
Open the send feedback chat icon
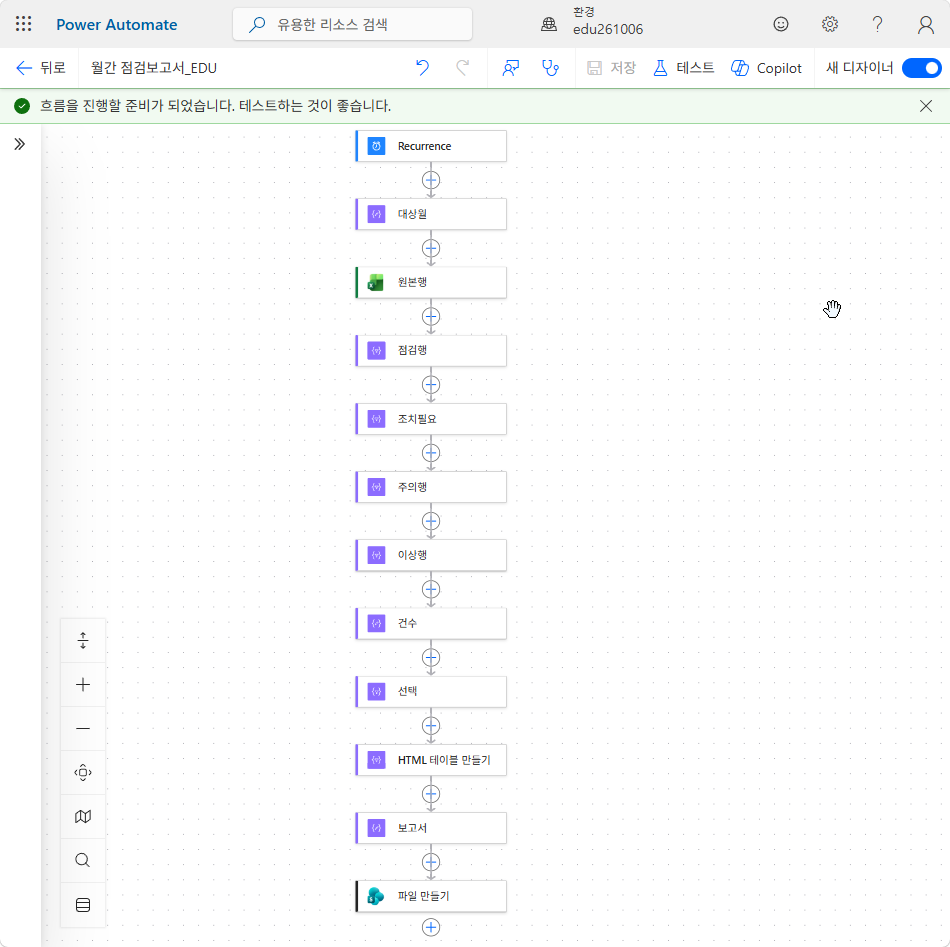click(x=511, y=68)
